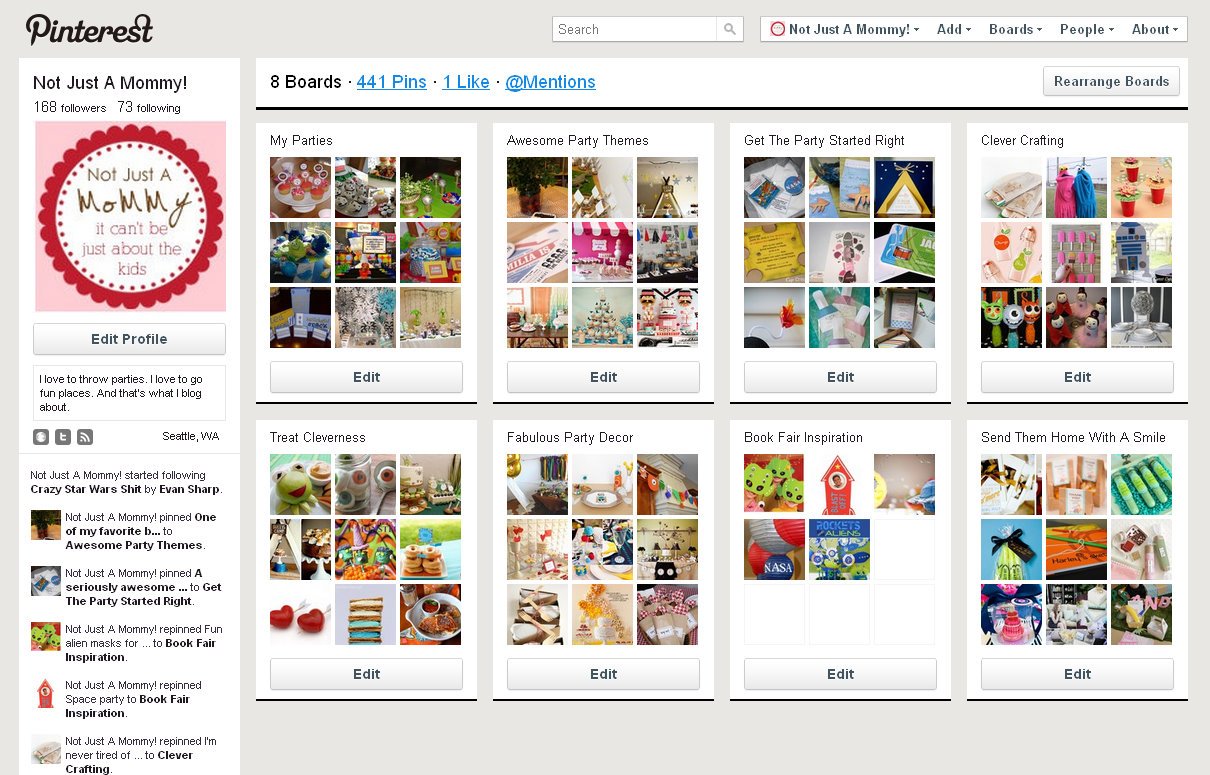The height and width of the screenshot is (775, 1210).
Task: Expand the People dropdown menu
Action: click(x=1087, y=29)
